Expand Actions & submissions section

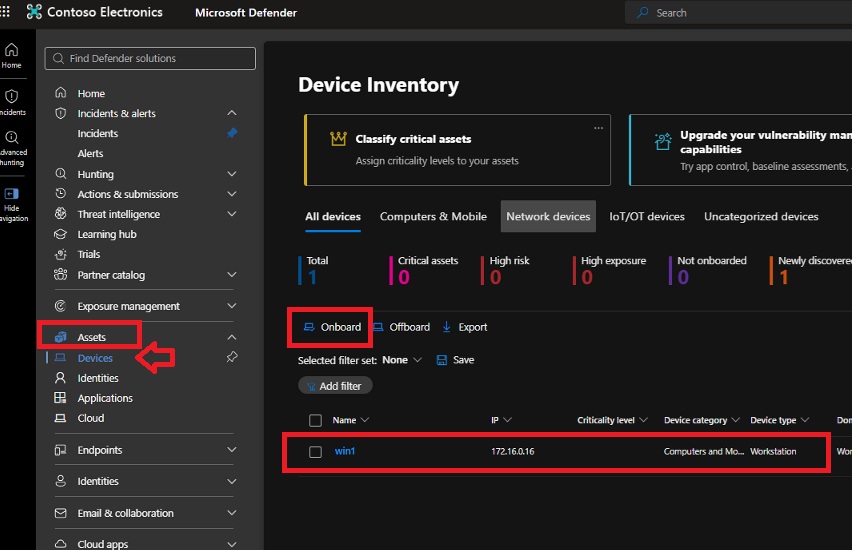232,194
